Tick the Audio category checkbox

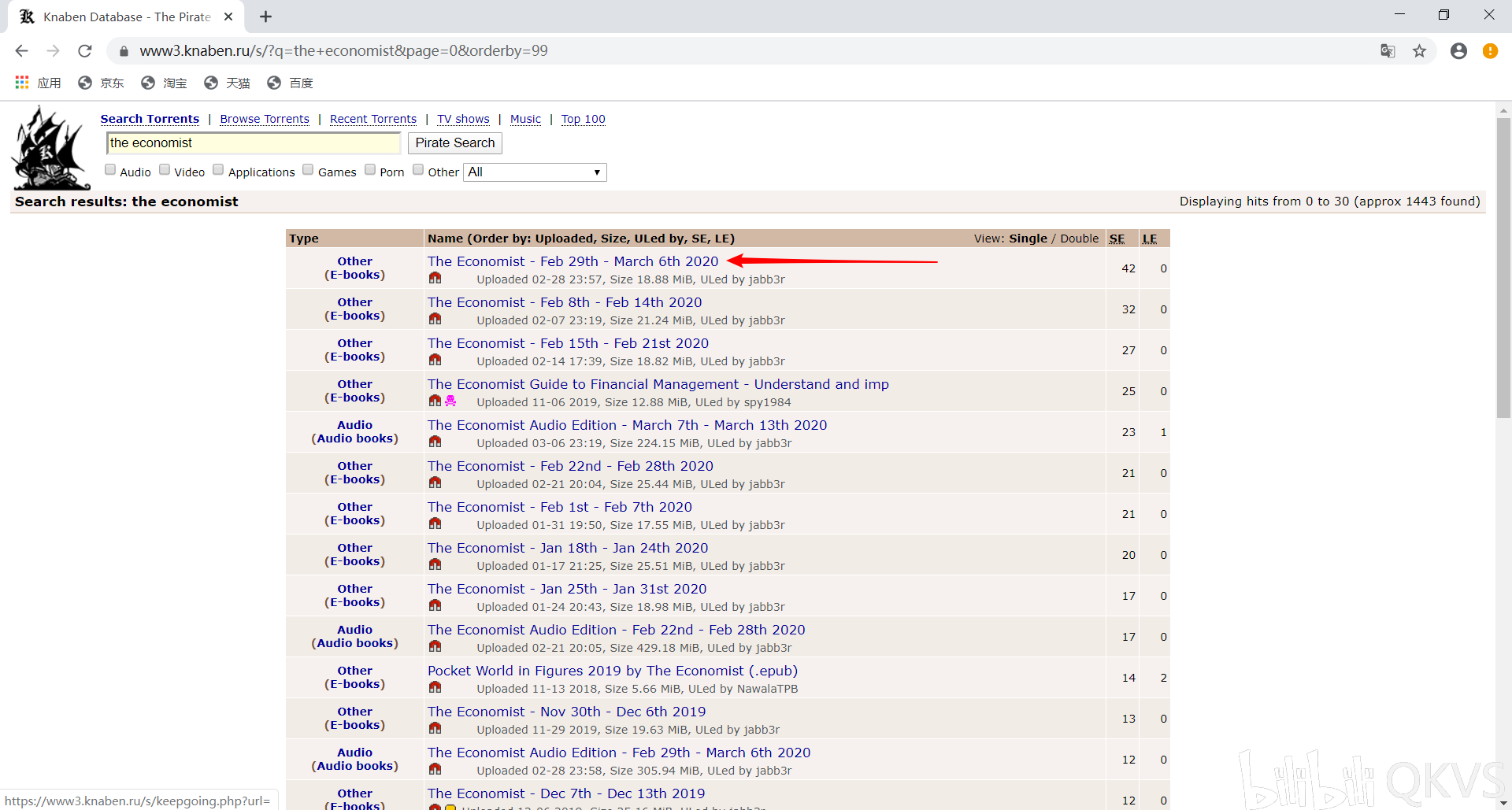[110, 170]
